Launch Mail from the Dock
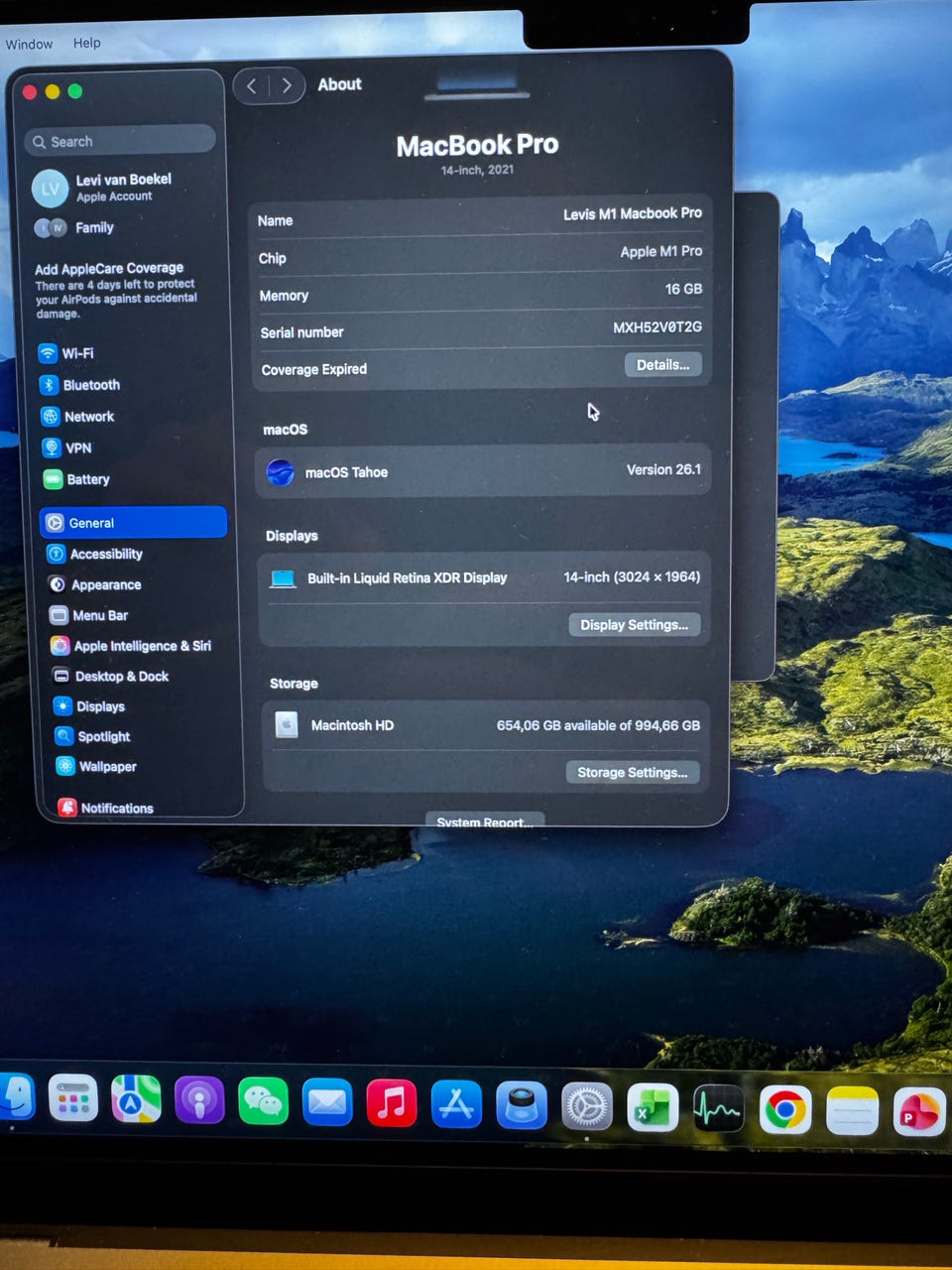This screenshot has width=952, height=1270. click(x=327, y=1102)
